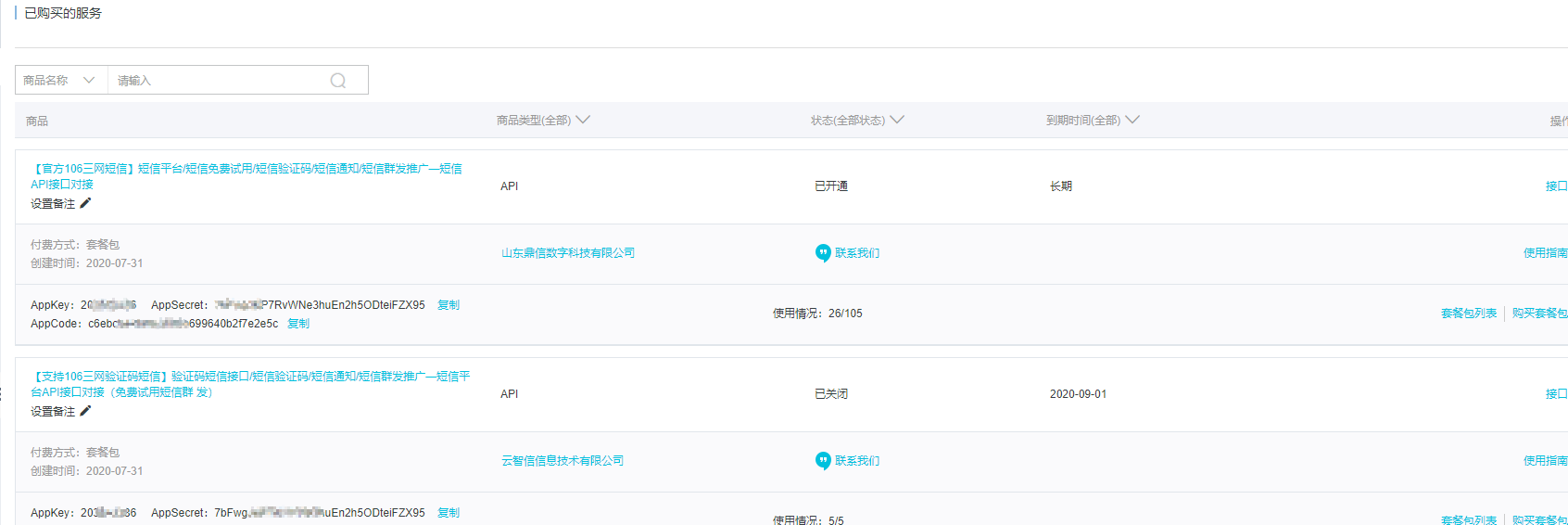1568x525 pixels.
Task: Open 套餐包列表 for first product
Action: [1469, 314]
